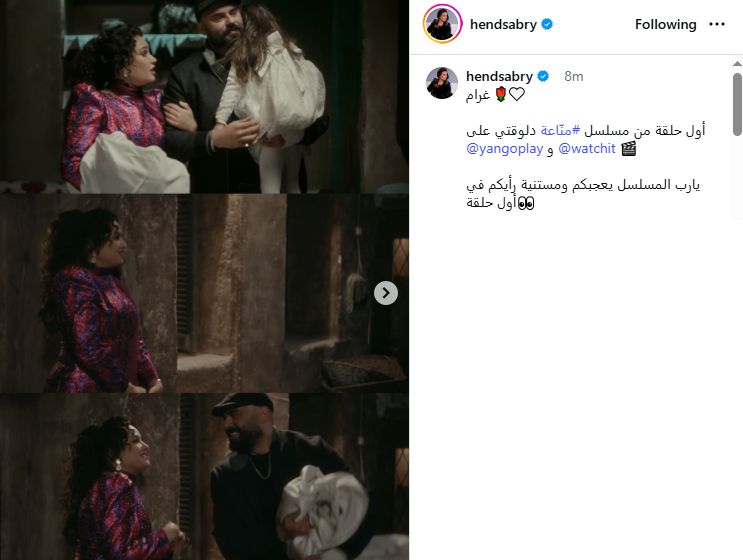
Task: Open the @watchit mention link
Action: [x=587, y=149]
